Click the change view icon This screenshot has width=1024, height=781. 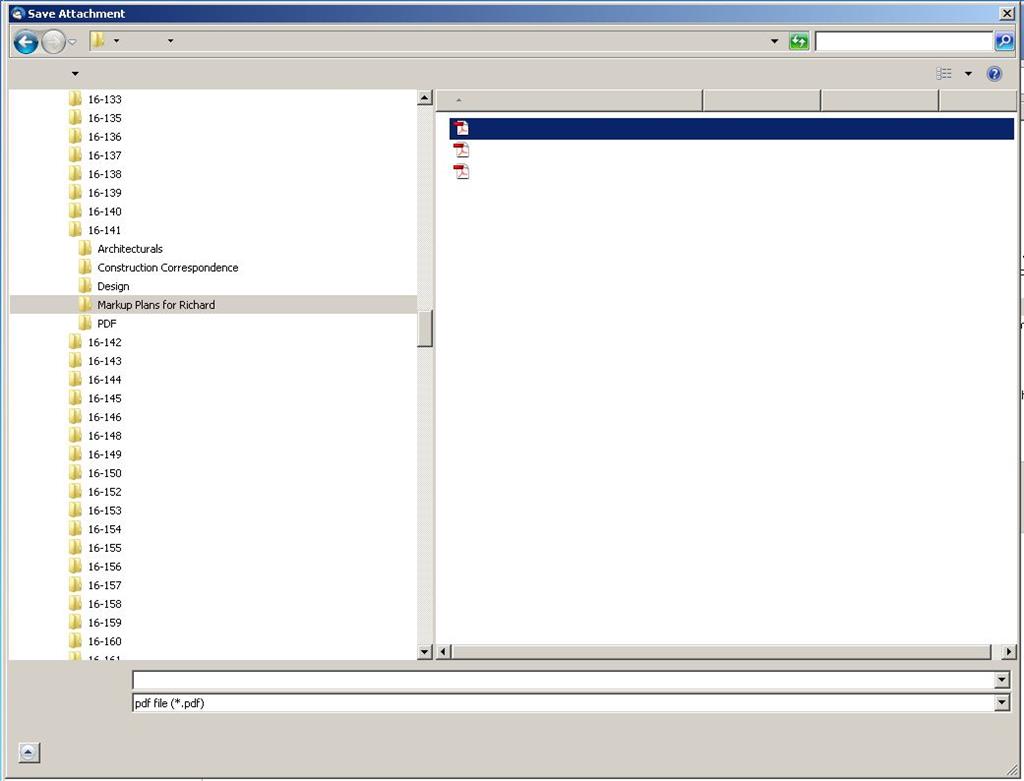944,74
